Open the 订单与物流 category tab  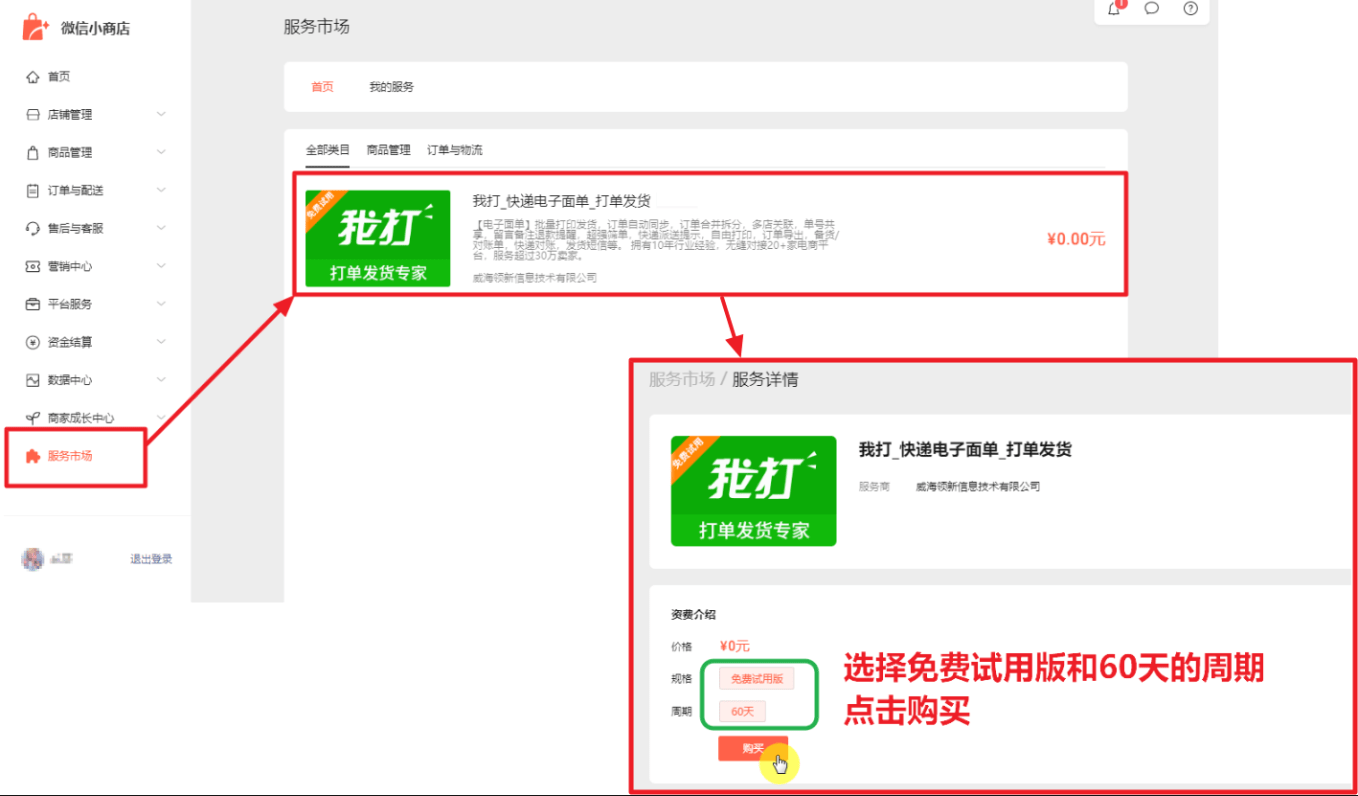[x=454, y=150]
